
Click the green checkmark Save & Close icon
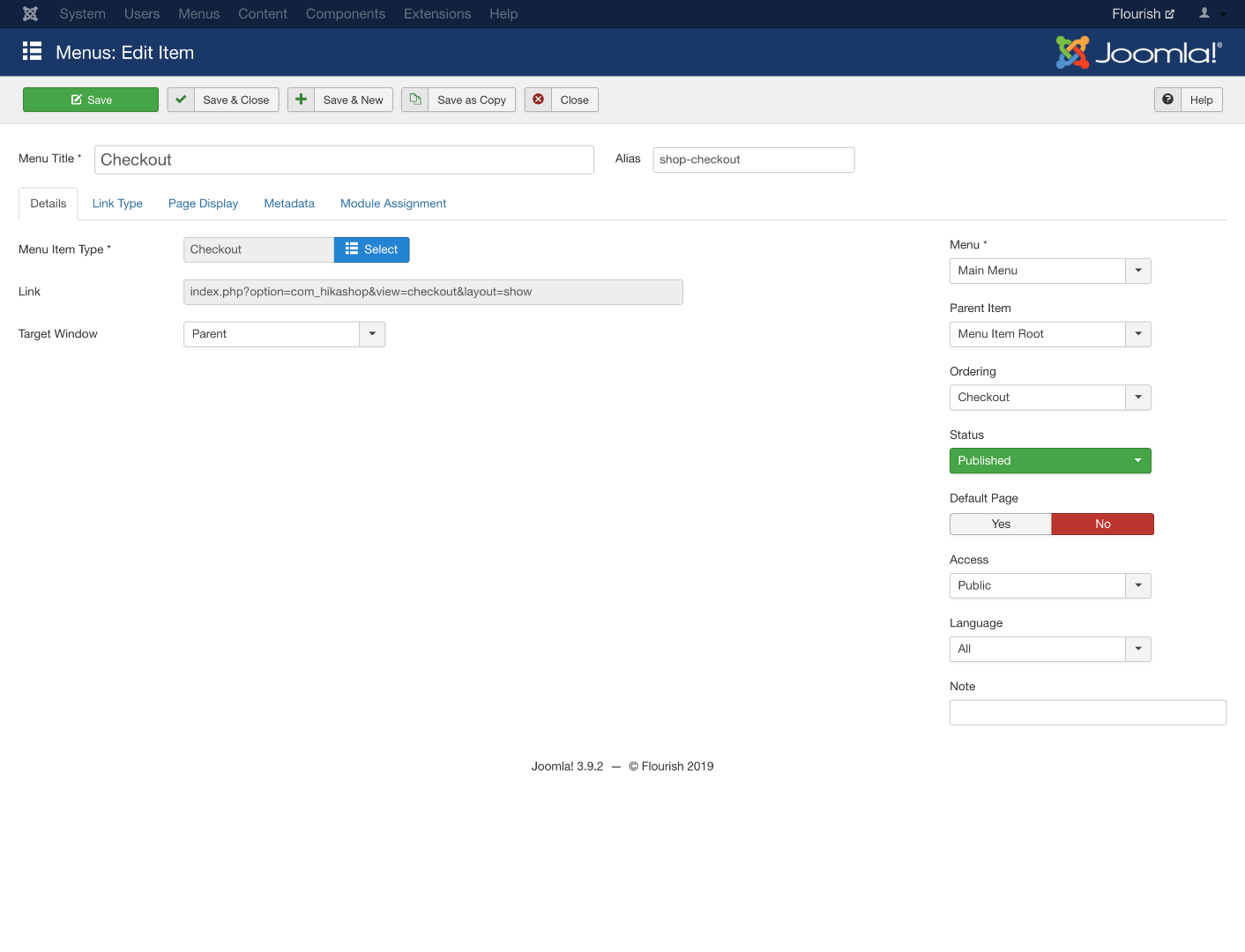[x=181, y=100]
